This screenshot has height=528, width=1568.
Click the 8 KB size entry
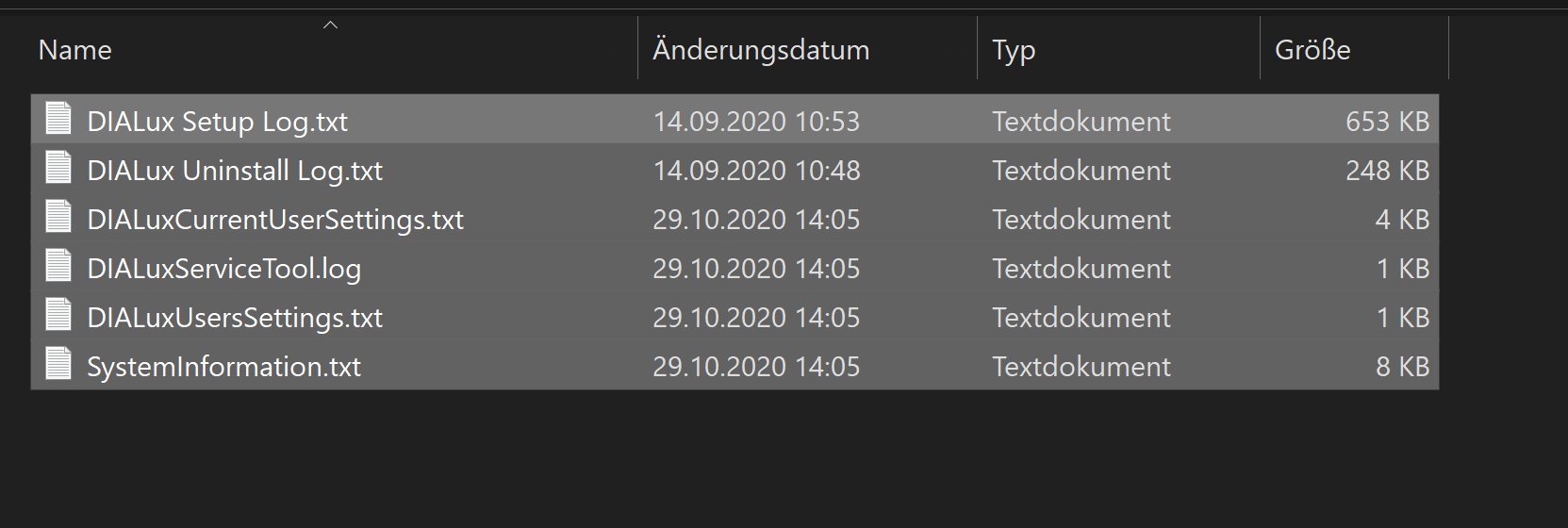coord(1402,367)
